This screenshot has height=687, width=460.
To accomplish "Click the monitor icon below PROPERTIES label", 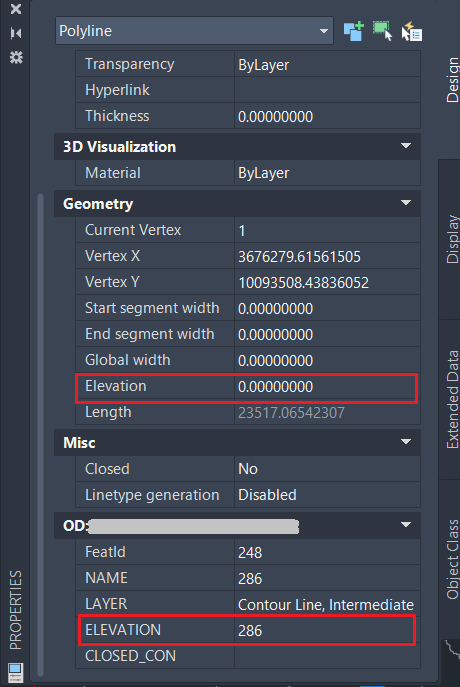I will [x=16, y=671].
